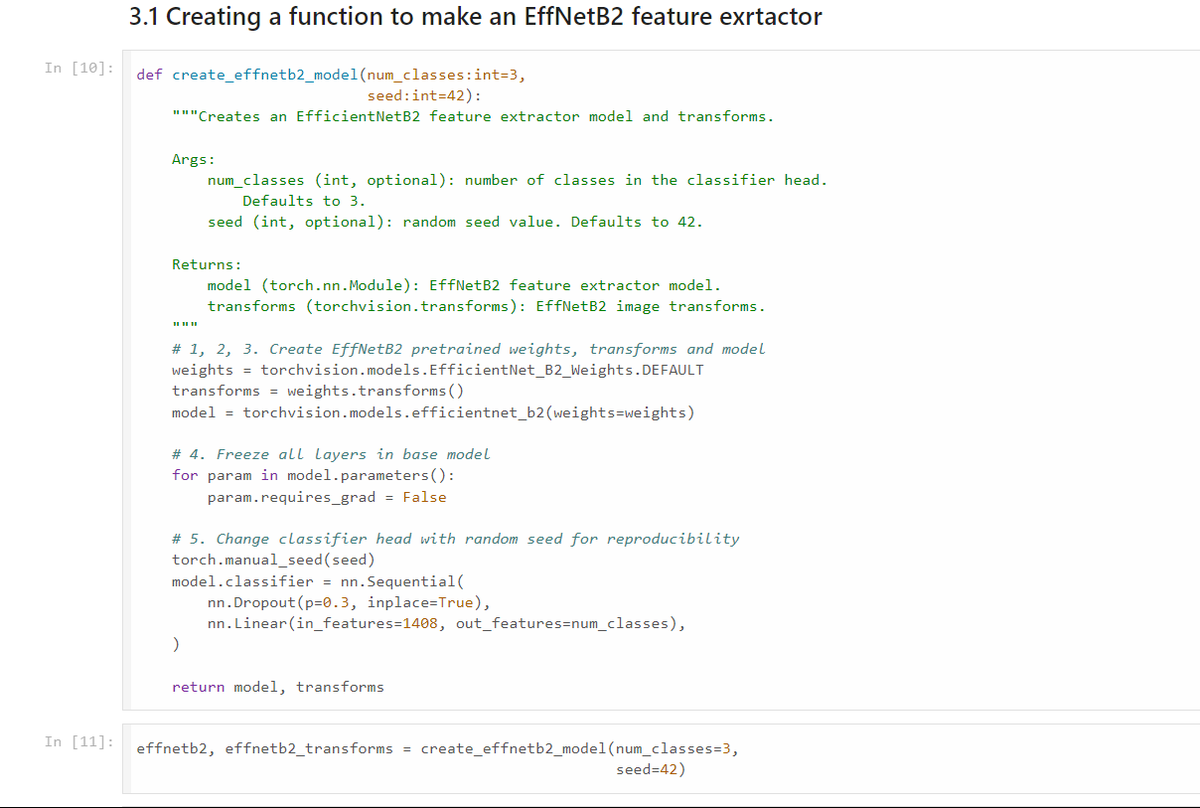
Task: Click the 'for param in model.parameters():' line
Action: click(x=313, y=475)
